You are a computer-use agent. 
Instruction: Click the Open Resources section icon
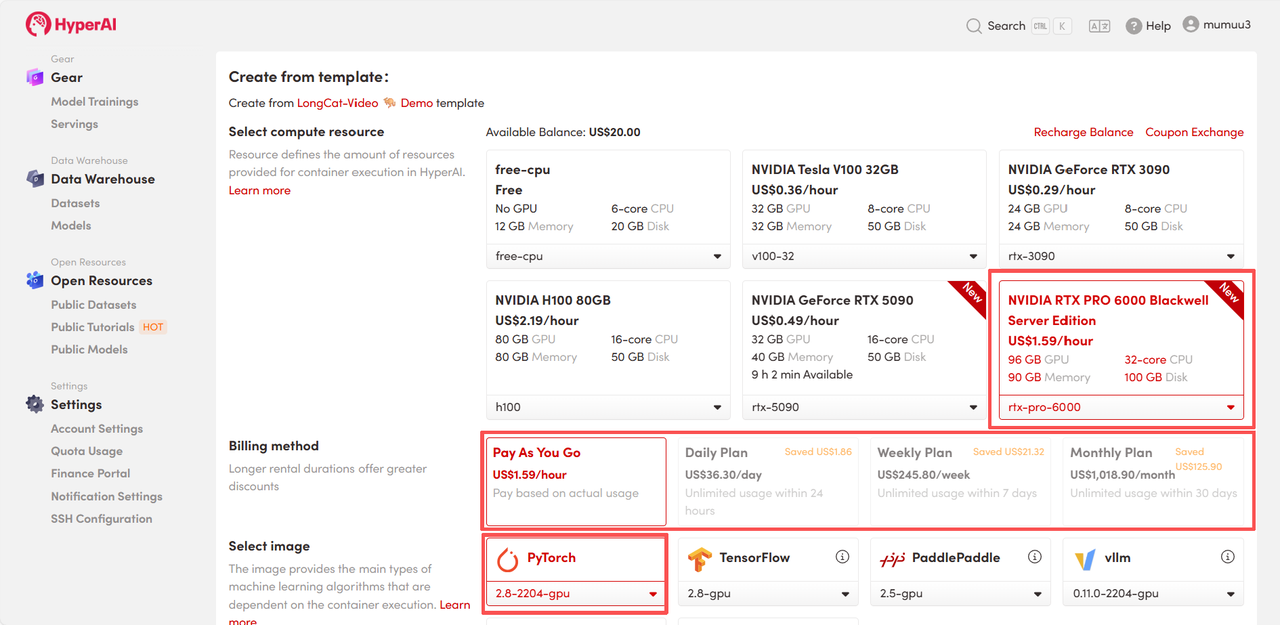35,281
